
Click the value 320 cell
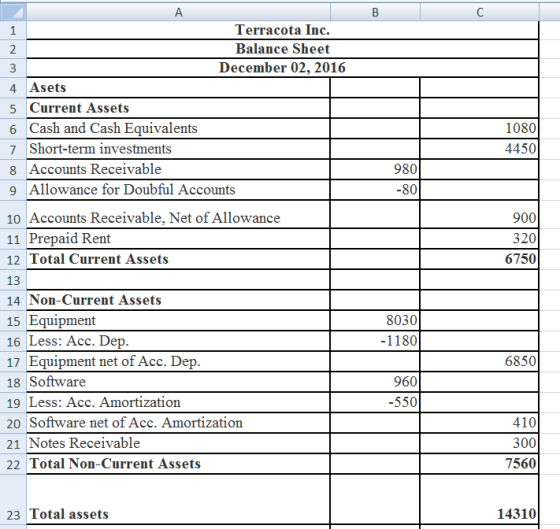pyautogui.click(x=479, y=239)
